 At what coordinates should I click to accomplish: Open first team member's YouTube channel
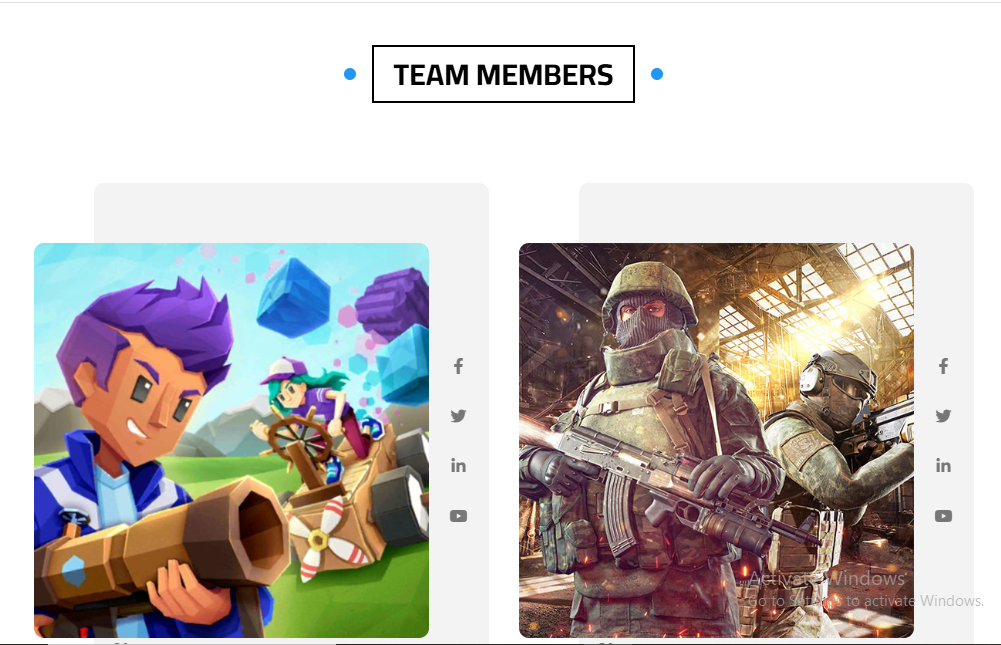(x=458, y=515)
